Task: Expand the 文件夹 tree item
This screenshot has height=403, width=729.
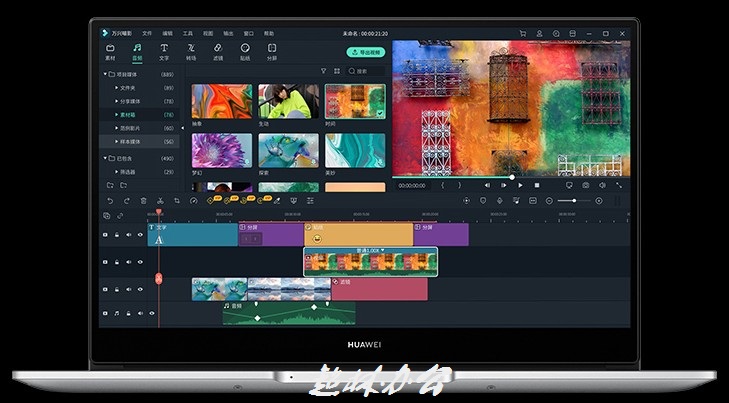Action: [117, 87]
